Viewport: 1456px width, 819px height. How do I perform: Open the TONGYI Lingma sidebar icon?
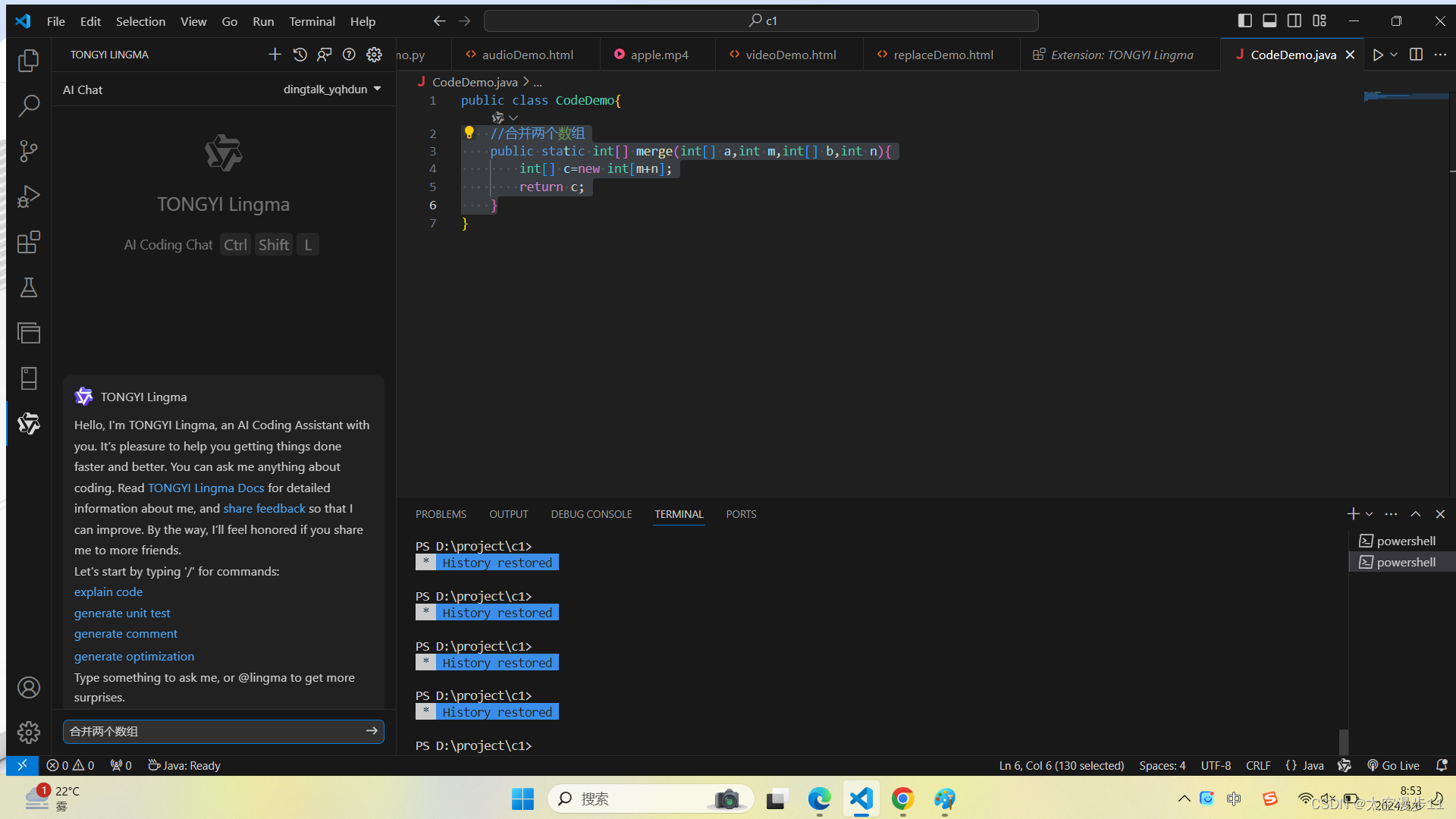click(29, 423)
